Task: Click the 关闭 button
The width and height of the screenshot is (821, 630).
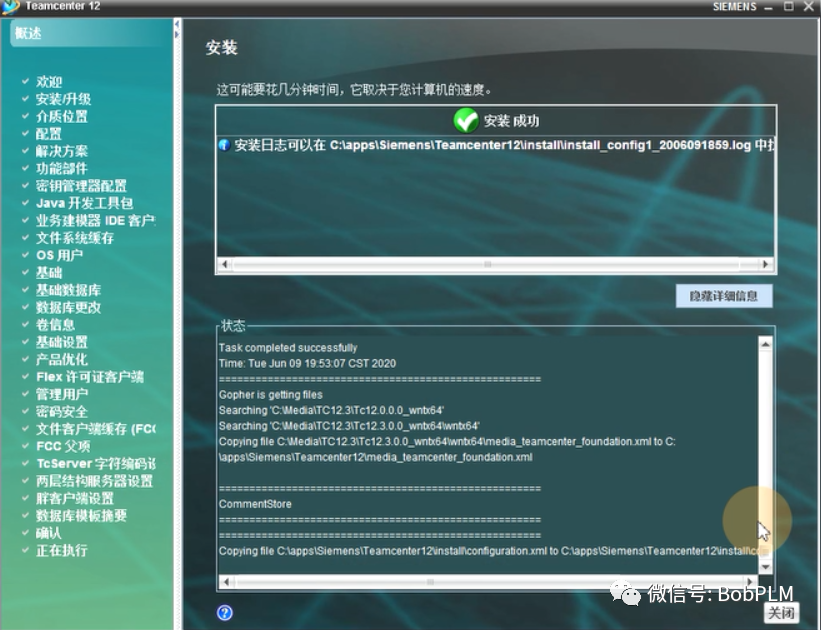Action: click(781, 612)
